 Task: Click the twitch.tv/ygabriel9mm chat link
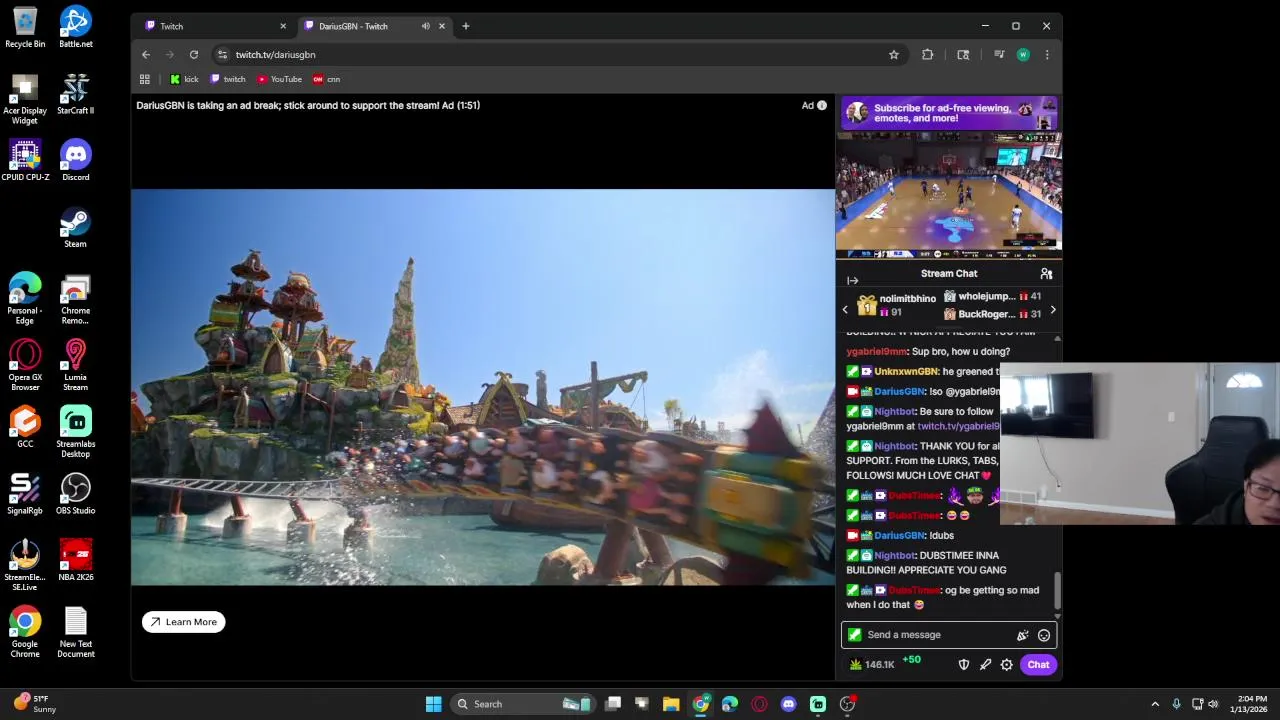pyautogui.click(x=958, y=427)
